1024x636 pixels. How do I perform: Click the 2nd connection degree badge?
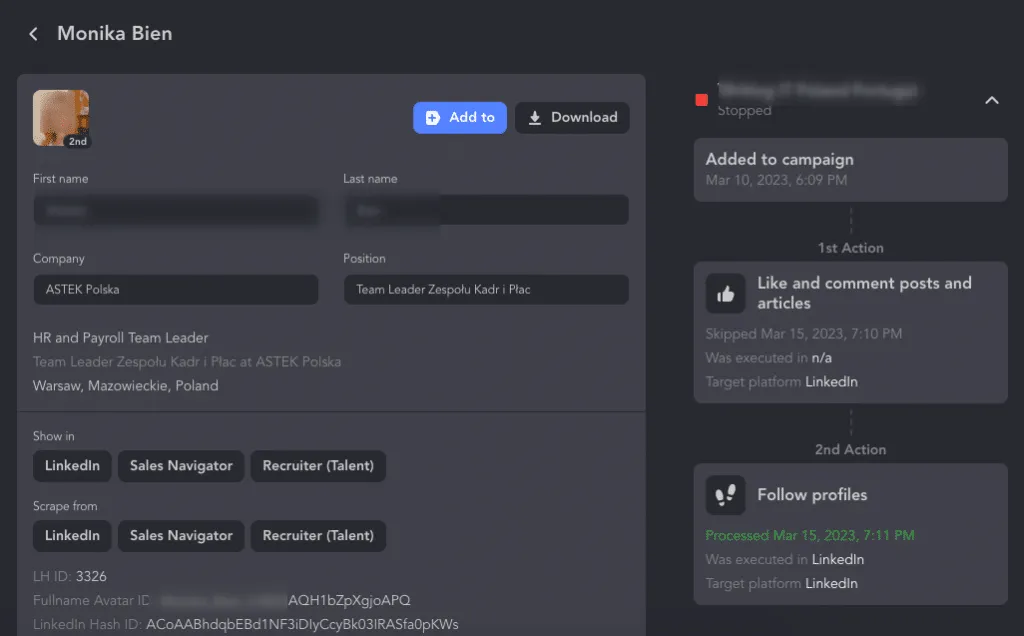[x=77, y=141]
